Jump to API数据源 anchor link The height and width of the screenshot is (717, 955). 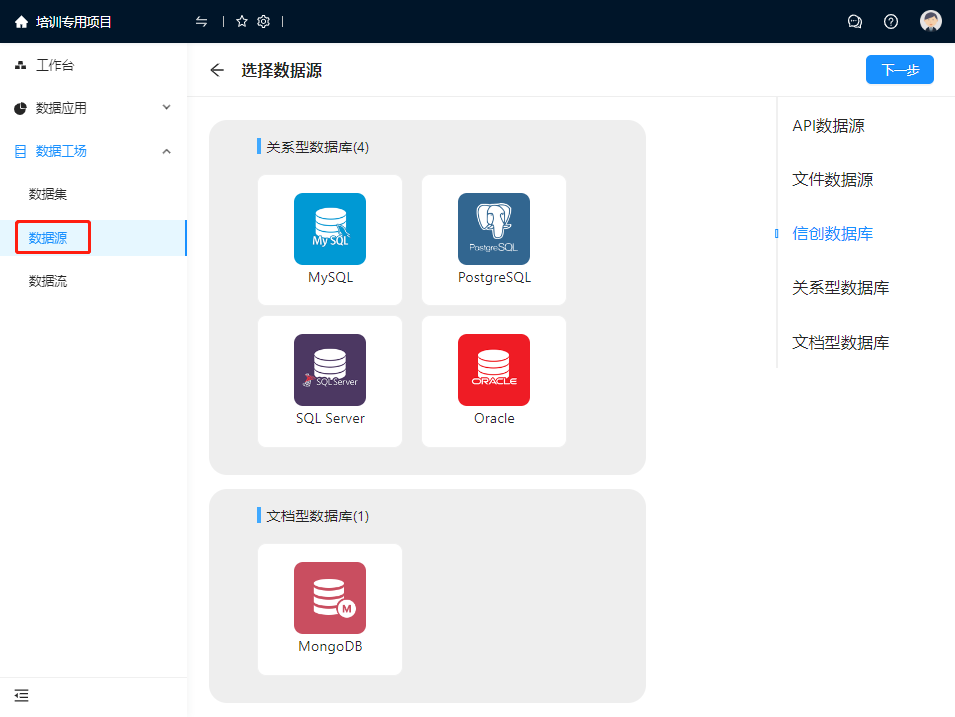tap(828, 126)
